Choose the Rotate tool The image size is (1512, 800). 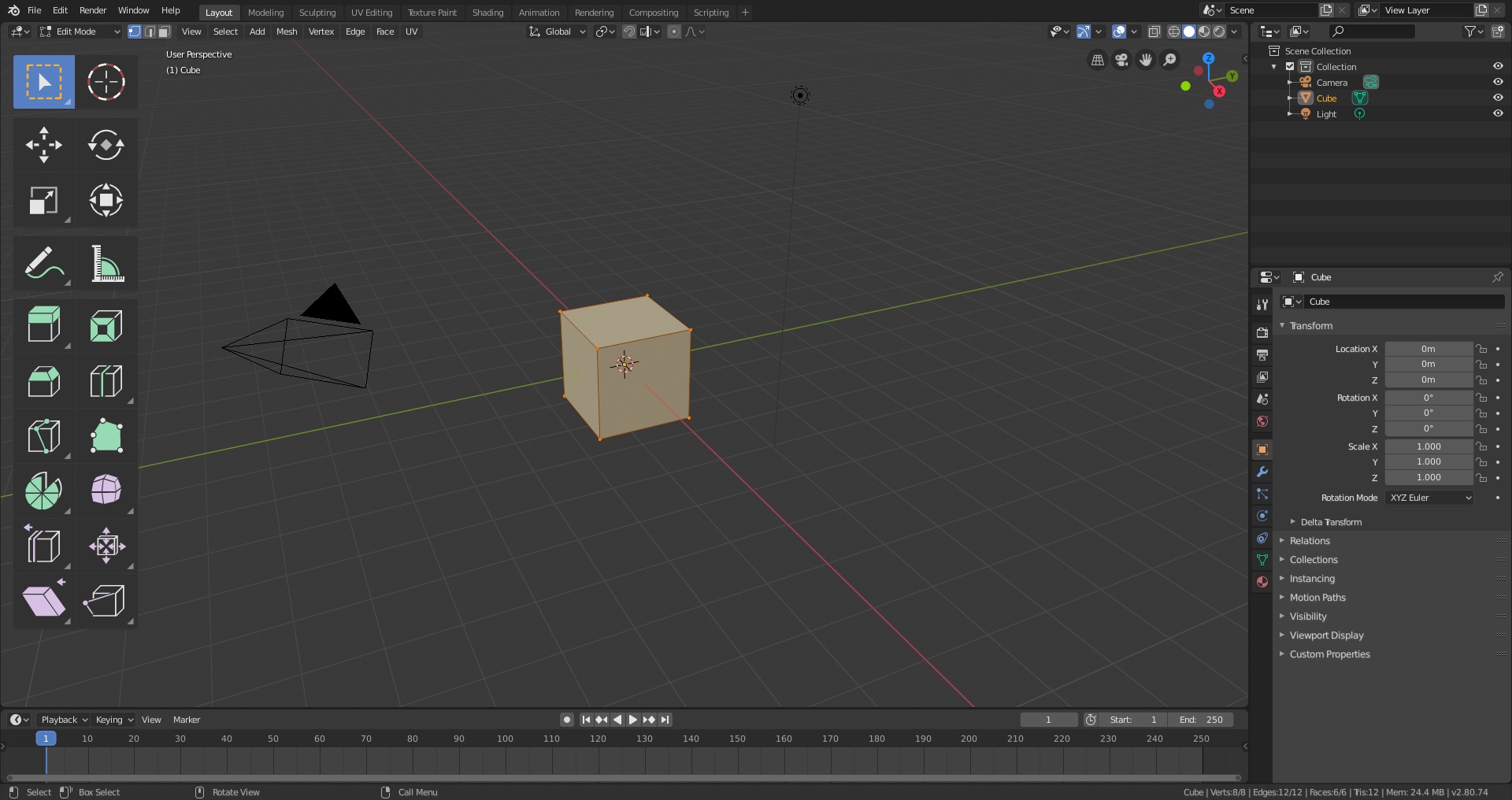tap(106, 145)
